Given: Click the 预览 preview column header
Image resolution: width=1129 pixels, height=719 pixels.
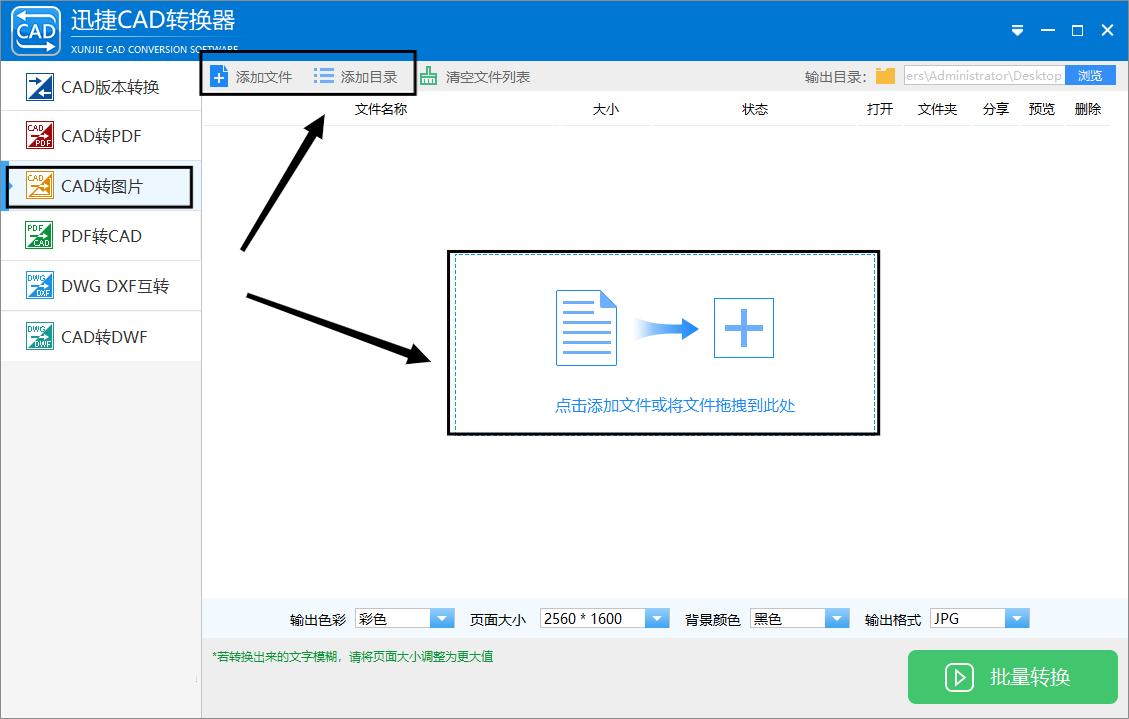Looking at the screenshot, I should 1041,110.
